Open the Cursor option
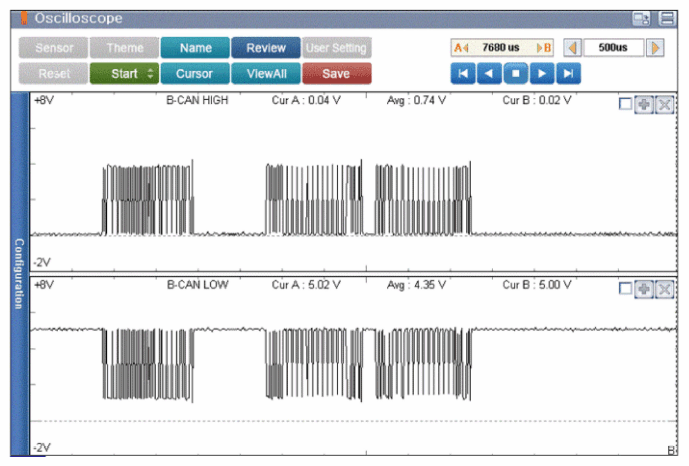 194,73
